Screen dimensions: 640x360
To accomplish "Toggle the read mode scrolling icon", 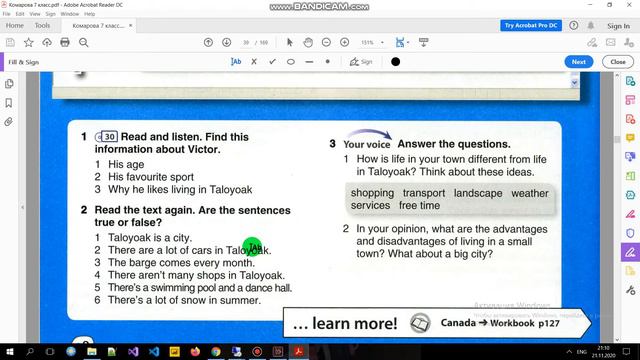I will tap(424, 42).
